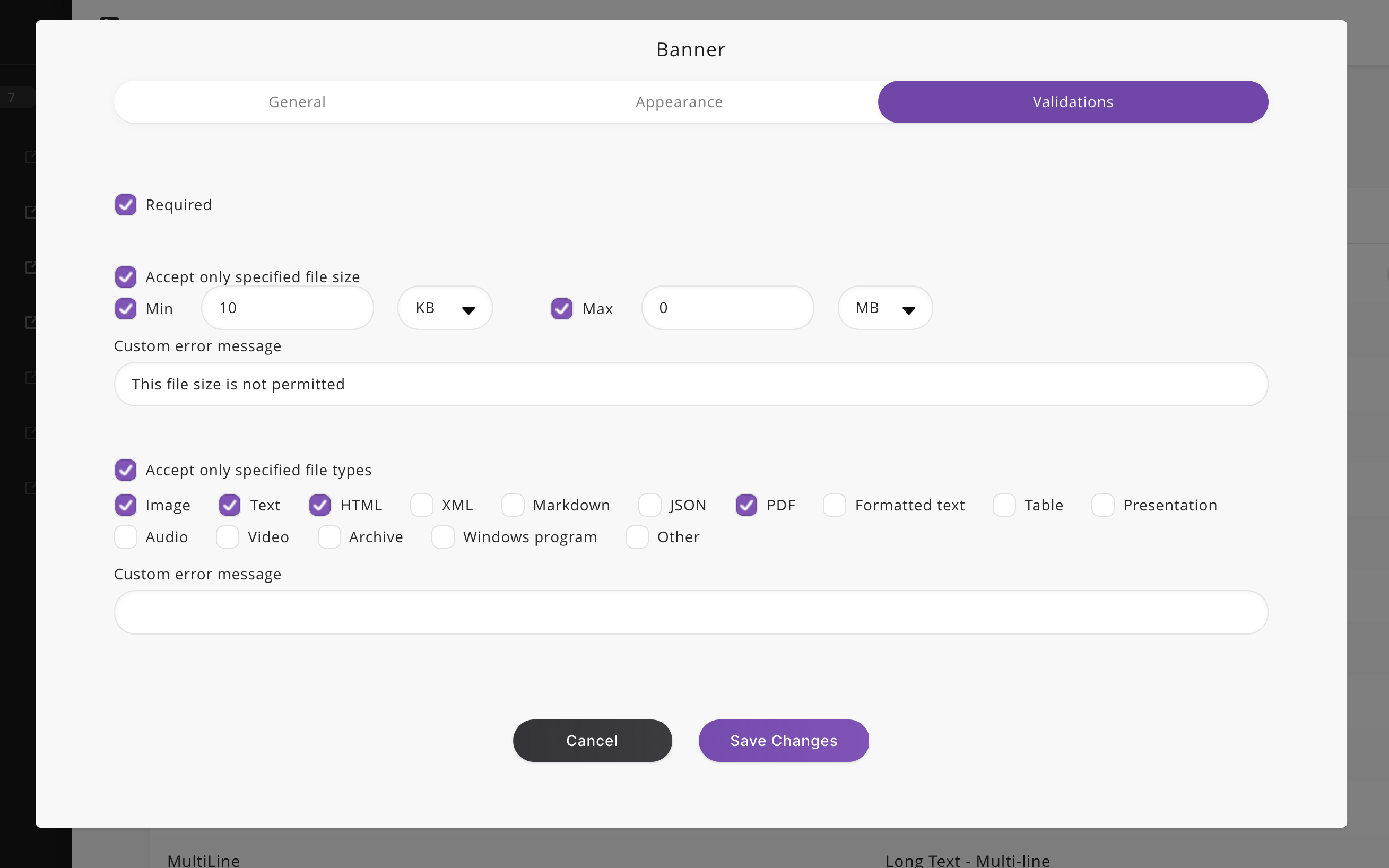This screenshot has height=868, width=1389.
Task: Toggle the HTML file type checkbox
Action: 321,504
